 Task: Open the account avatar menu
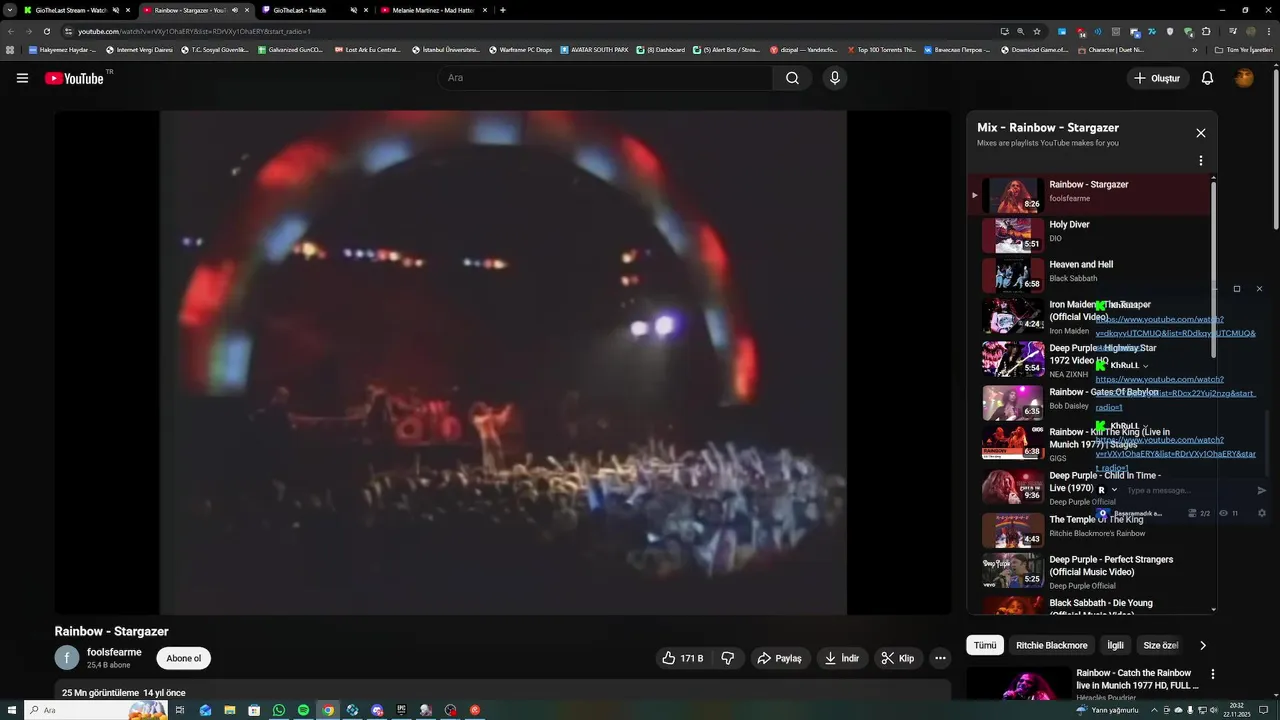point(1244,78)
